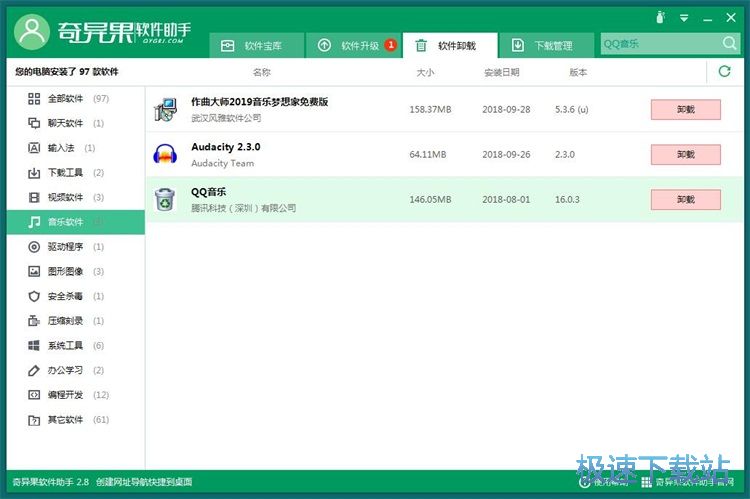
Task: Open the skin theme bottle icon
Action: pyautogui.click(x=661, y=18)
